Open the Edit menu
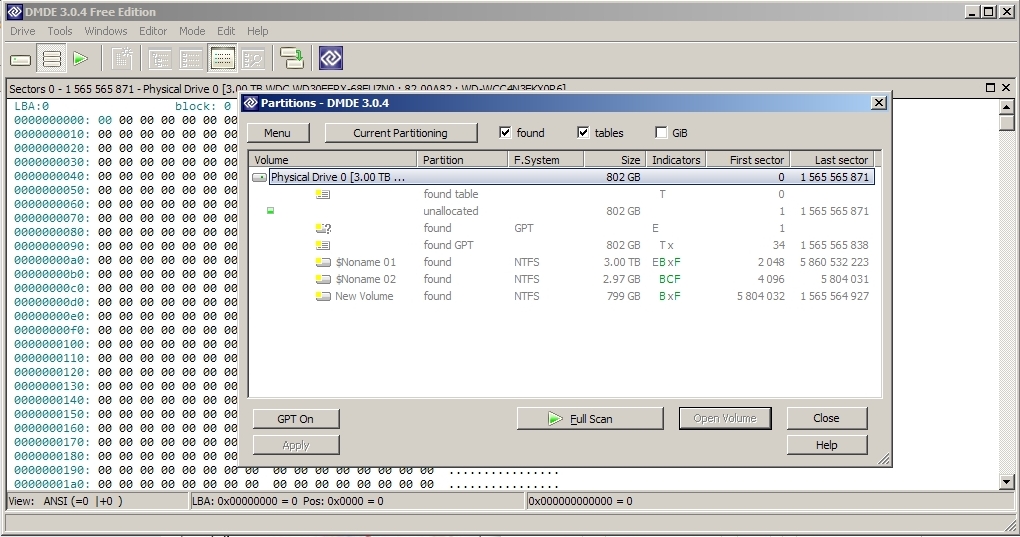1020x537 pixels. 226,31
